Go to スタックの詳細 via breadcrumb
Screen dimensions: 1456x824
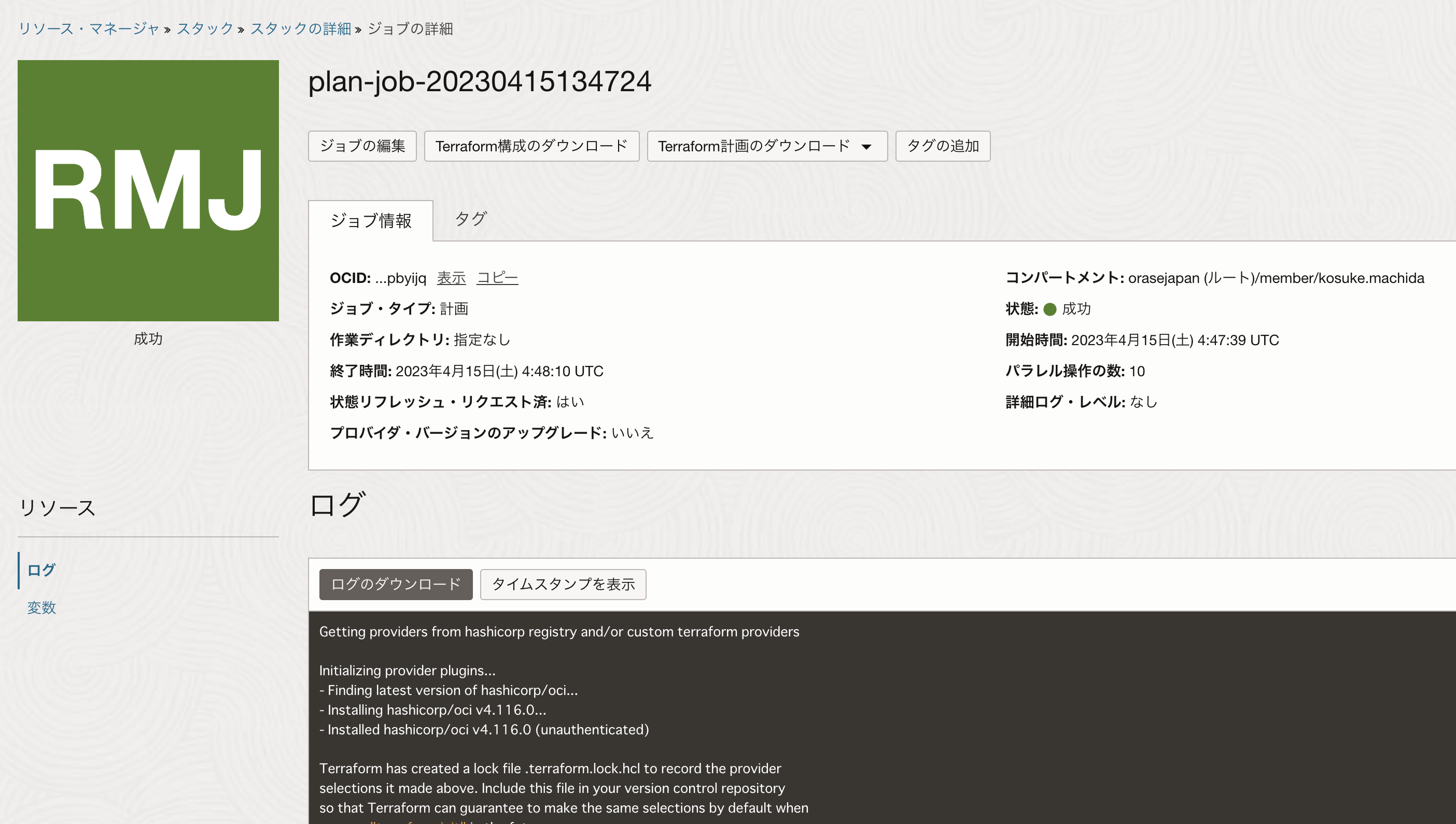tap(301, 30)
